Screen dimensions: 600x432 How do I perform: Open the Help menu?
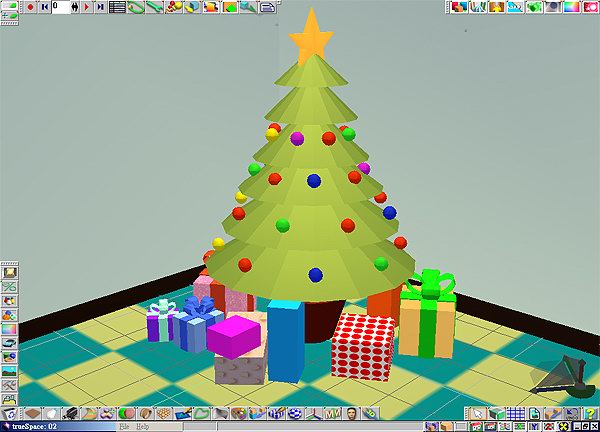(143, 426)
